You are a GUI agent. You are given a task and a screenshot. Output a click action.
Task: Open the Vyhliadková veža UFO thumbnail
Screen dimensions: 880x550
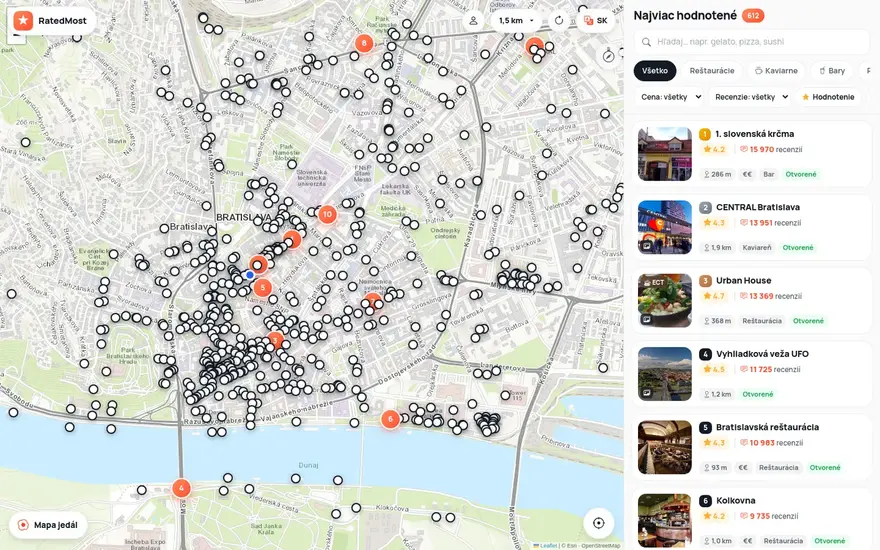[x=664, y=374]
